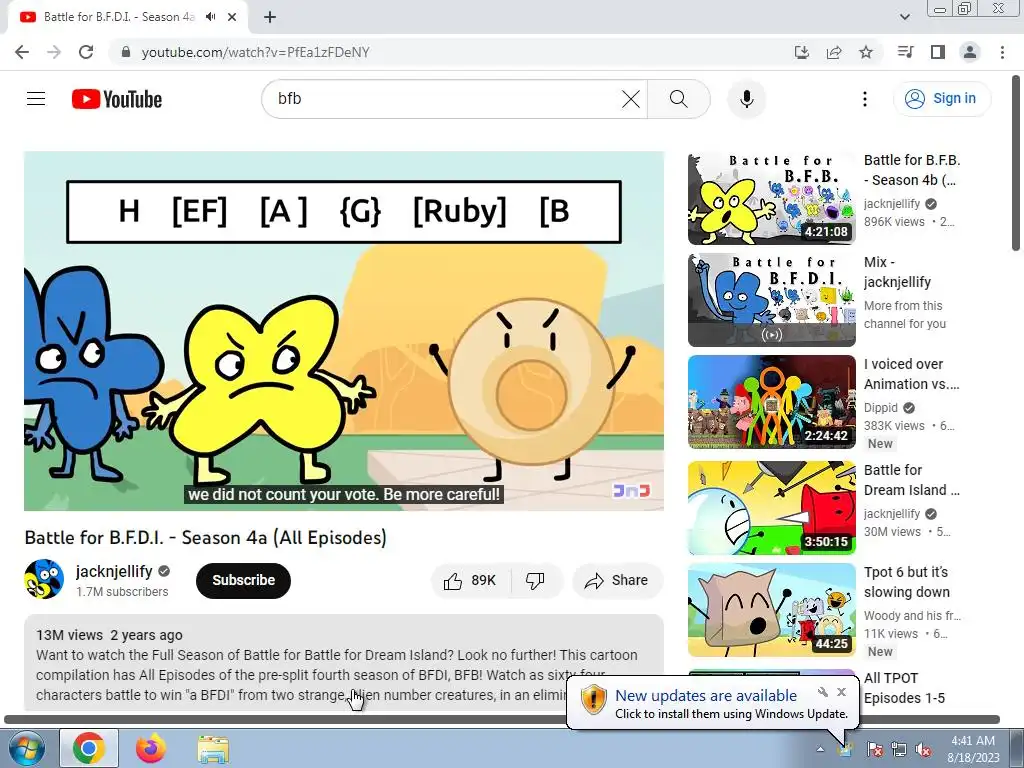Viewport: 1024px width, 768px height.
Task: Close the Windows Update notification
Action: click(x=841, y=692)
